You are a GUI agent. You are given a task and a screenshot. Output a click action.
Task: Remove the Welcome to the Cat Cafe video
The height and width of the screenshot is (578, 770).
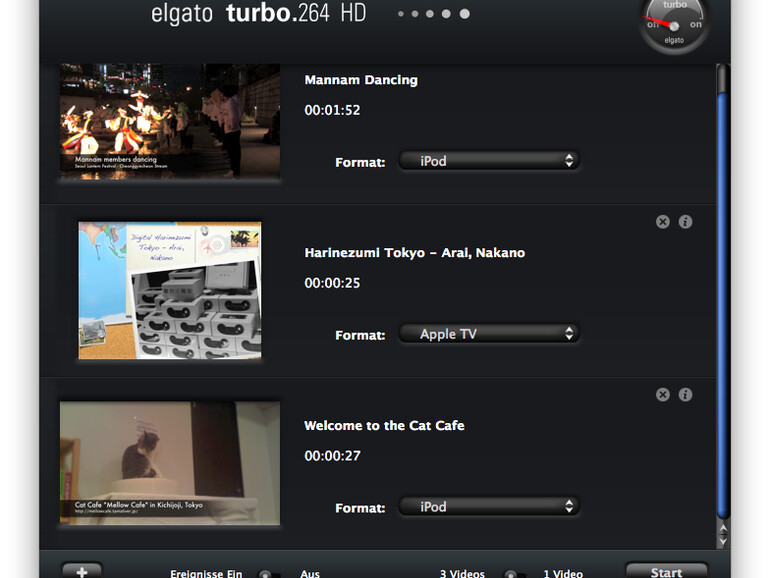click(662, 395)
